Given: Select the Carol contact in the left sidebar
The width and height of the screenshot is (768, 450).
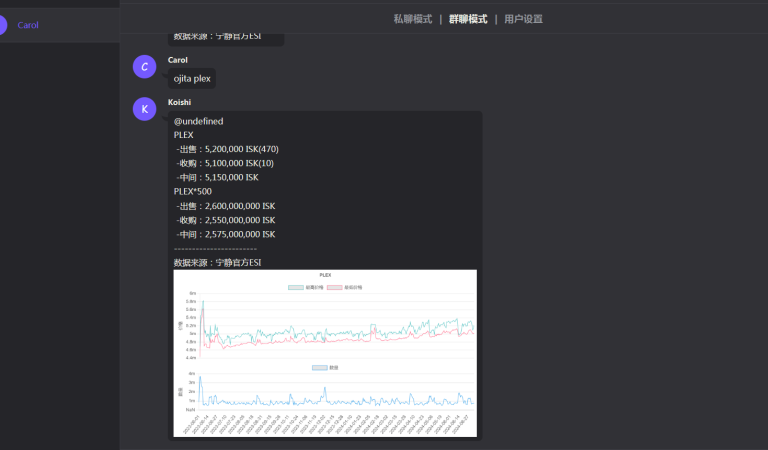Looking at the screenshot, I should [28, 25].
